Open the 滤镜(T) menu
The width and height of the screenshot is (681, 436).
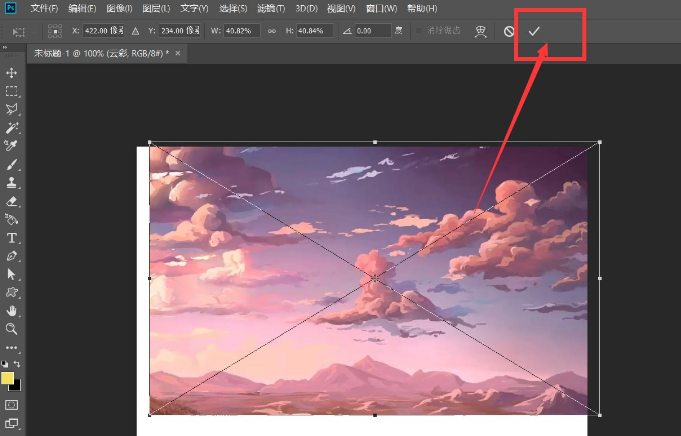point(271,8)
